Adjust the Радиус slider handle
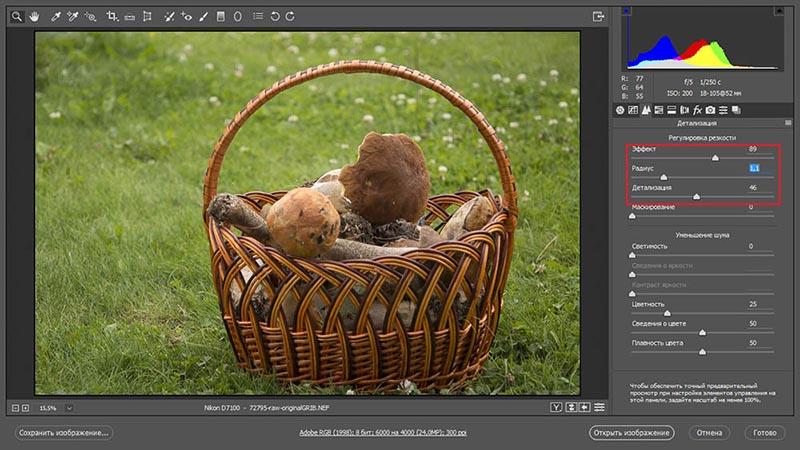Screen dimensions: 800x450 (x=664, y=177)
